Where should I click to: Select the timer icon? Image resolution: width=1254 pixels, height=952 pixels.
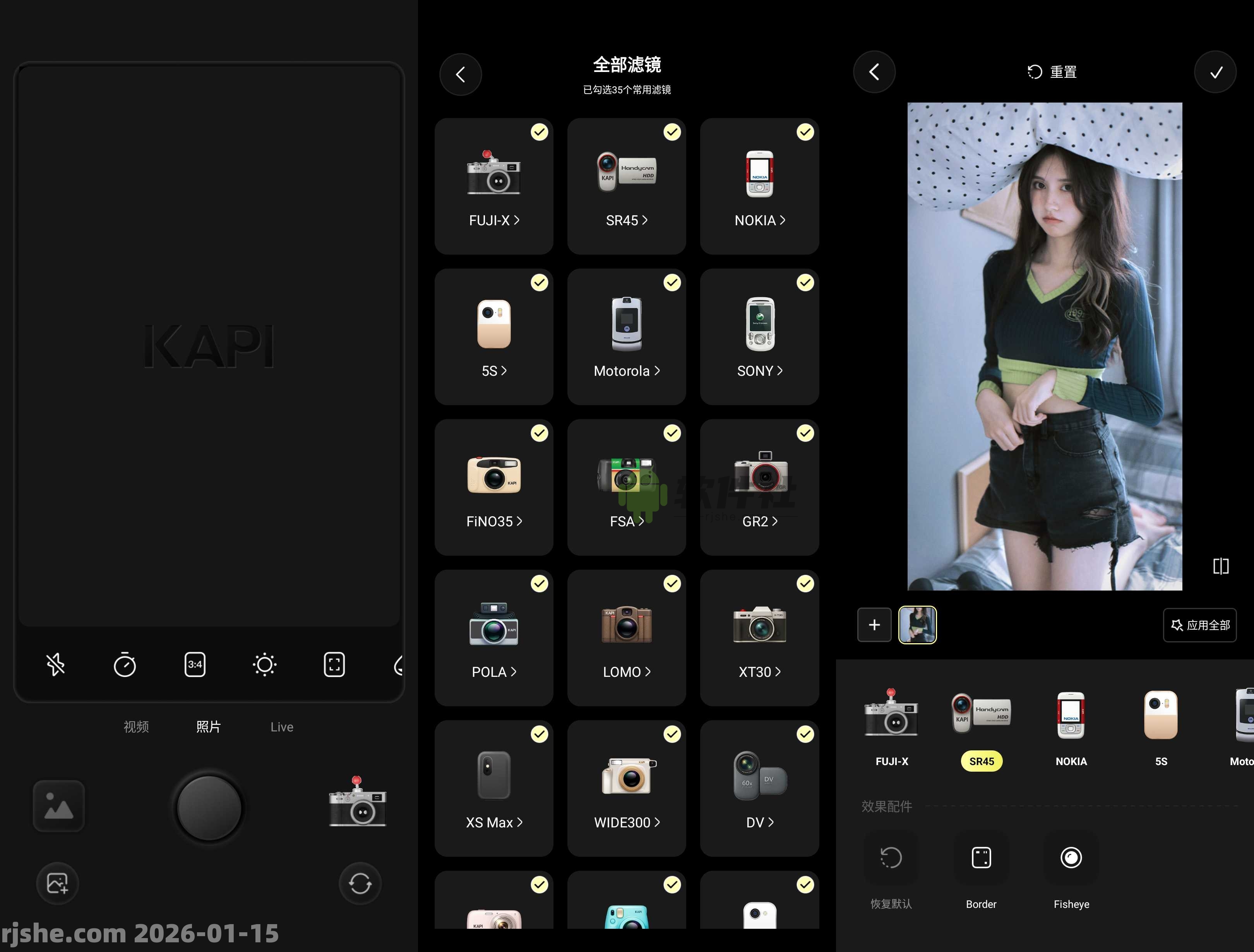(125, 664)
